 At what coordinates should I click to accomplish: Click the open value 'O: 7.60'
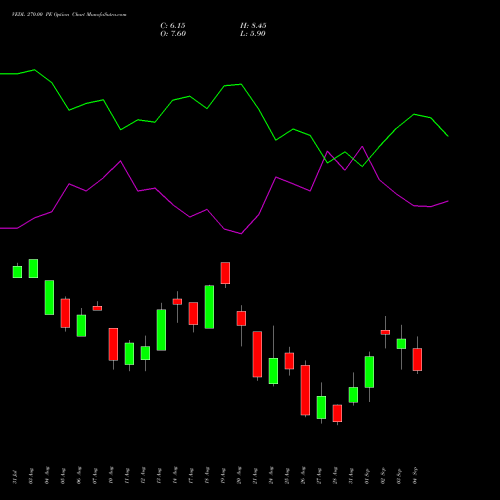point(173,34)
